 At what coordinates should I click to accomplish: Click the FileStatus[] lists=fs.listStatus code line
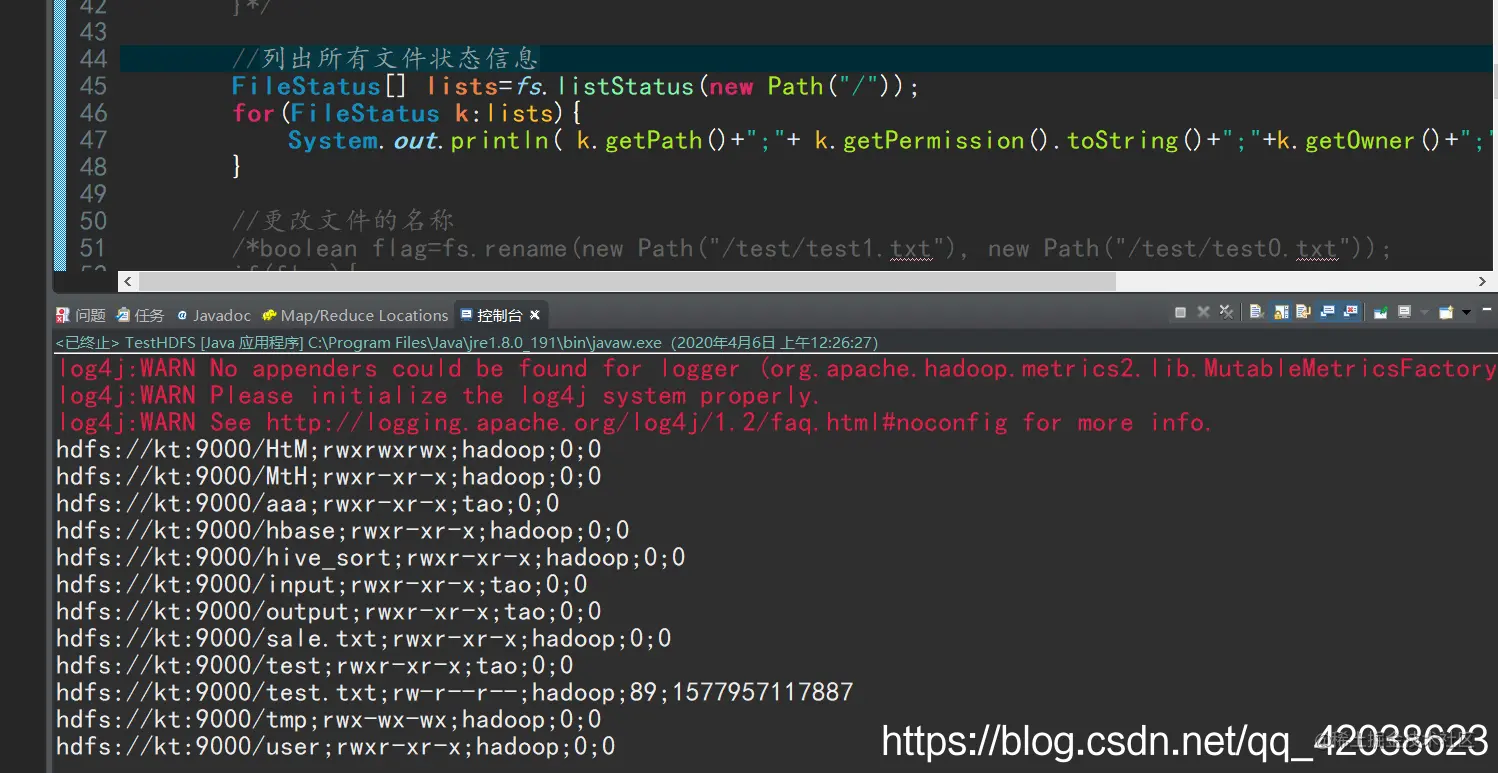(575, 86)
